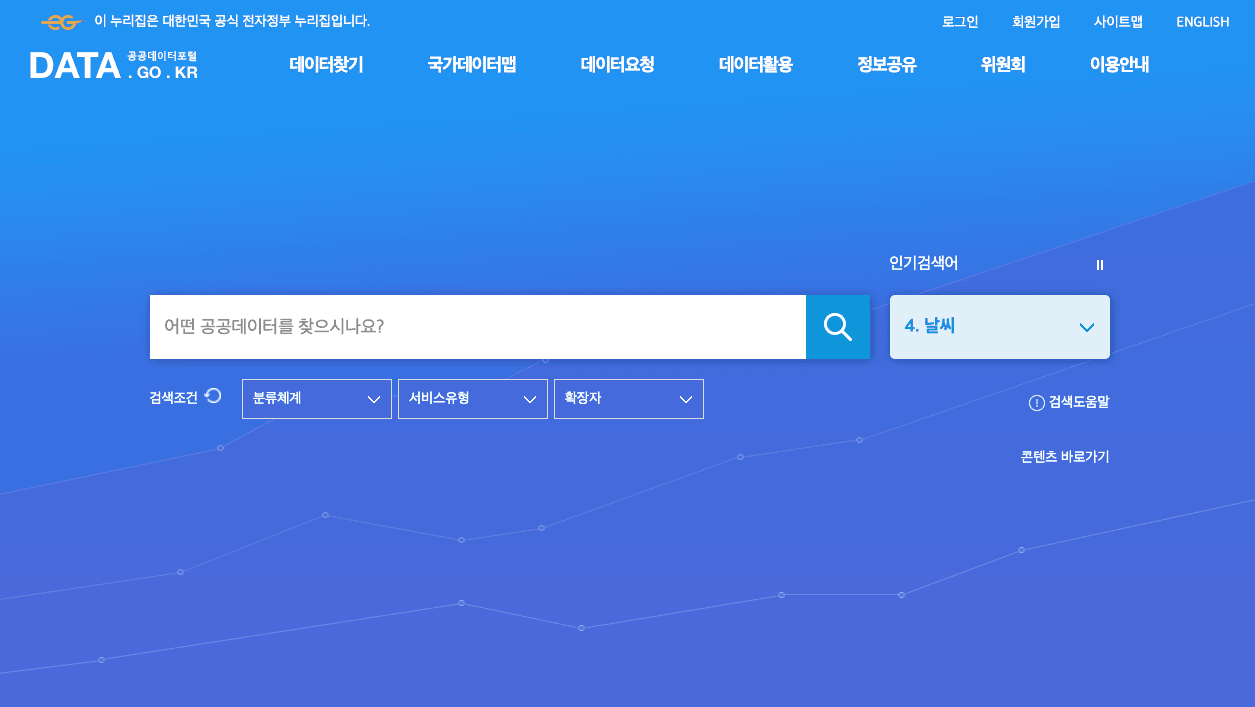Open the 데이터찾기 menu

326,65
